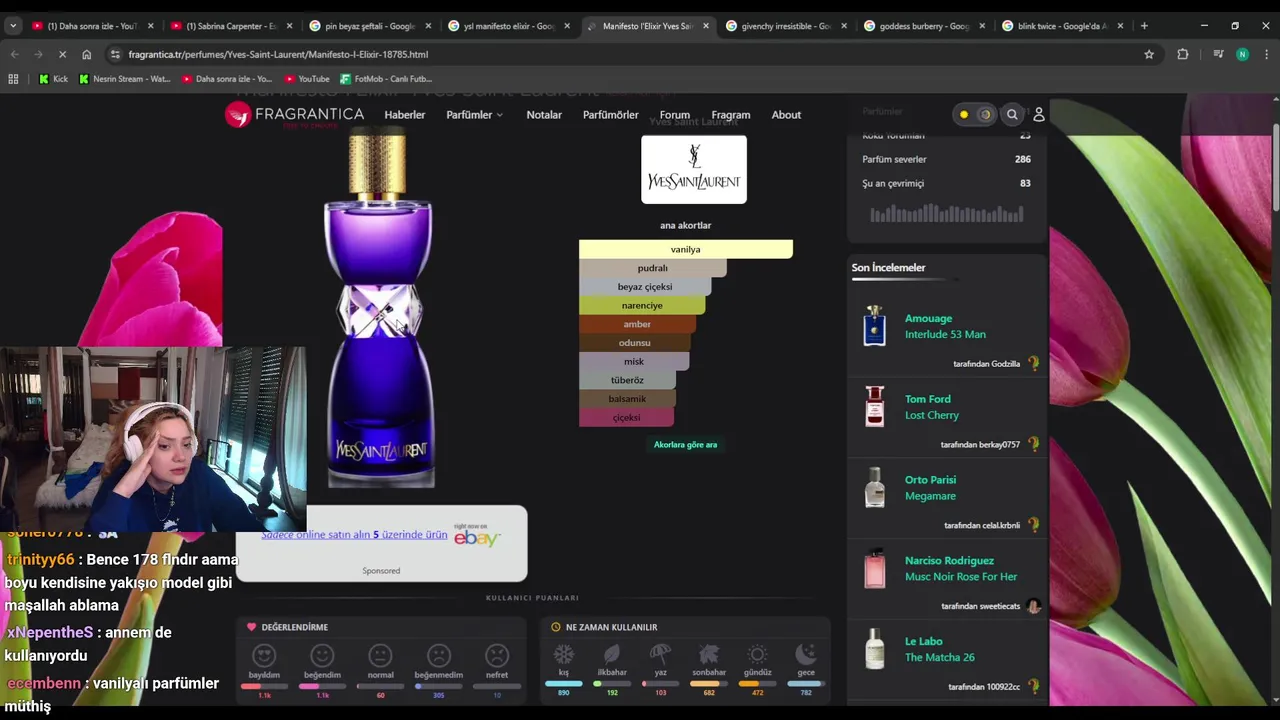The width and height of the screenshot is (1280, 720).
Task: Open the Chrome profile avatar 'N'
Action: click(1242, 54)
